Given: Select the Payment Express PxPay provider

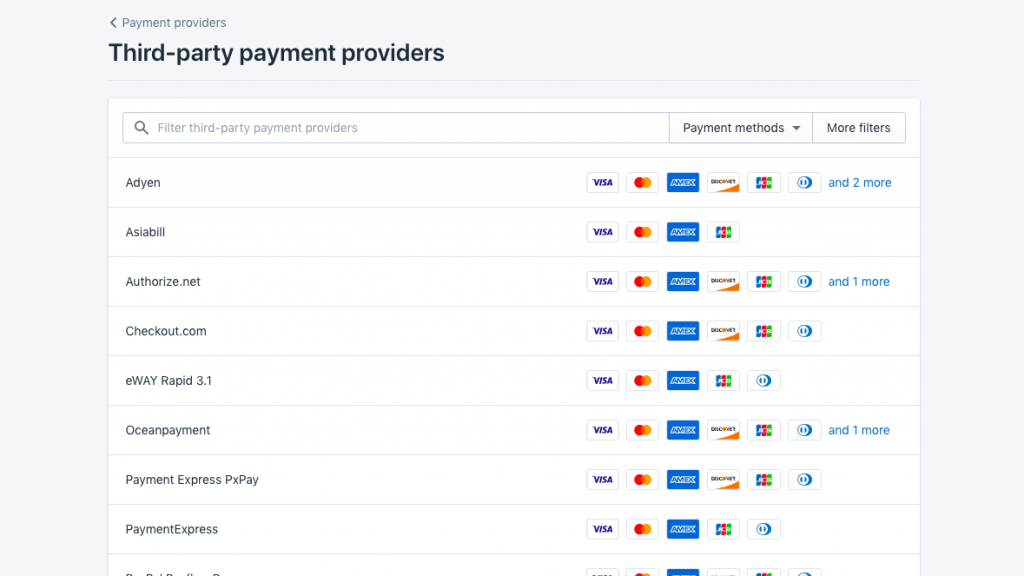Looking at the screenshot, I should click(x=514, y=481).
